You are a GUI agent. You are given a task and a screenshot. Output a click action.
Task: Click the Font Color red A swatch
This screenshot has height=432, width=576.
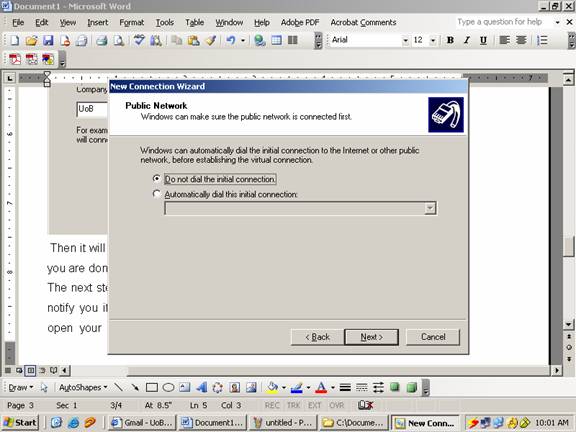pos(321,387)
